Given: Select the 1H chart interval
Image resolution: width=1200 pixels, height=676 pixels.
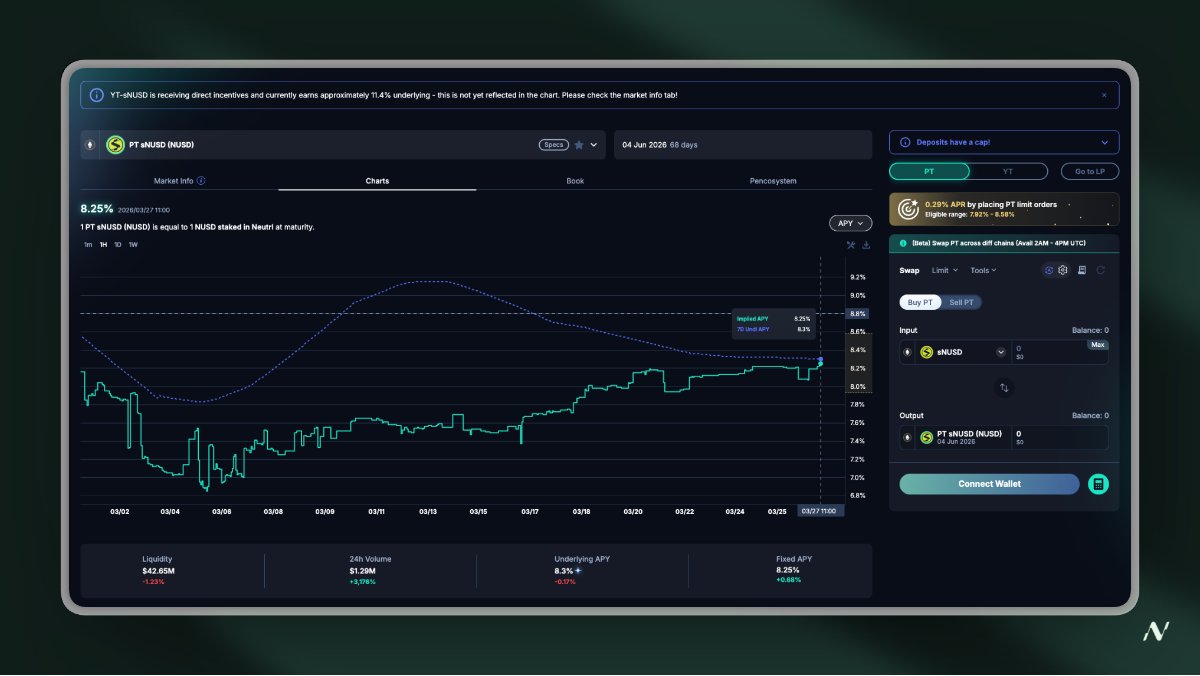Looking at the screenshot, I should (103, 245).
